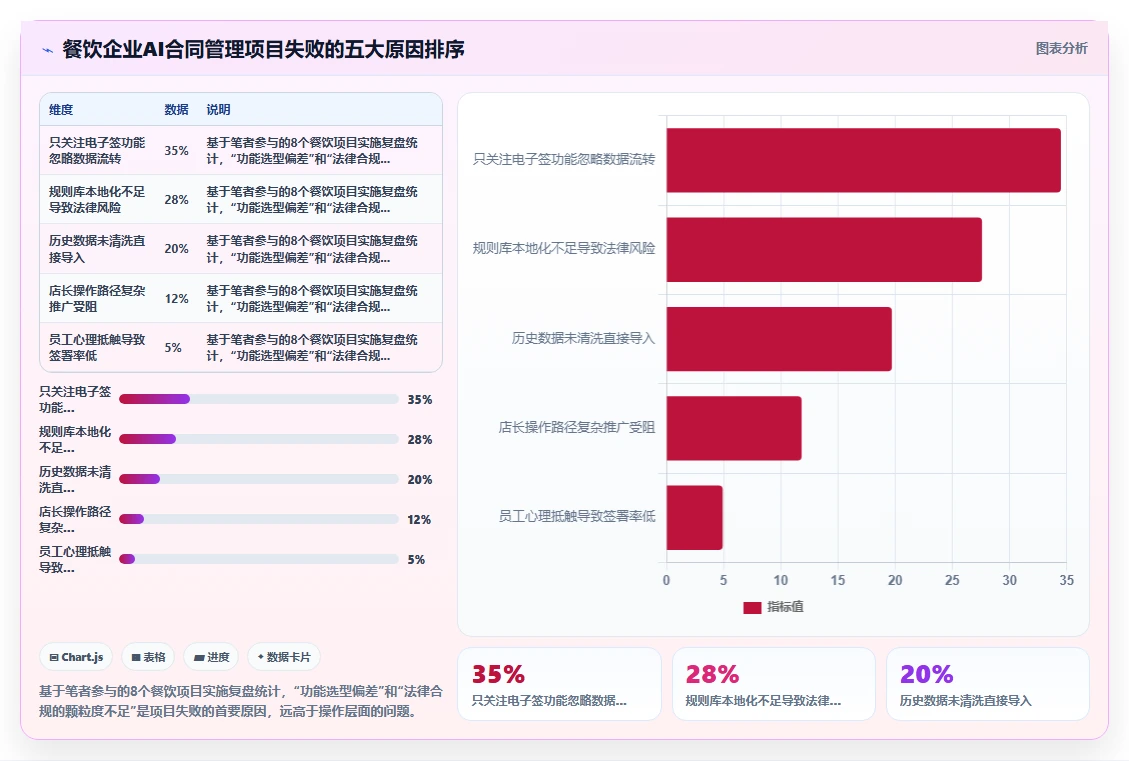Click the chart bar for 员工心理抵触导致签署率低
Viewport: 1129px width, 761px height.
click(x=694, y=517)
